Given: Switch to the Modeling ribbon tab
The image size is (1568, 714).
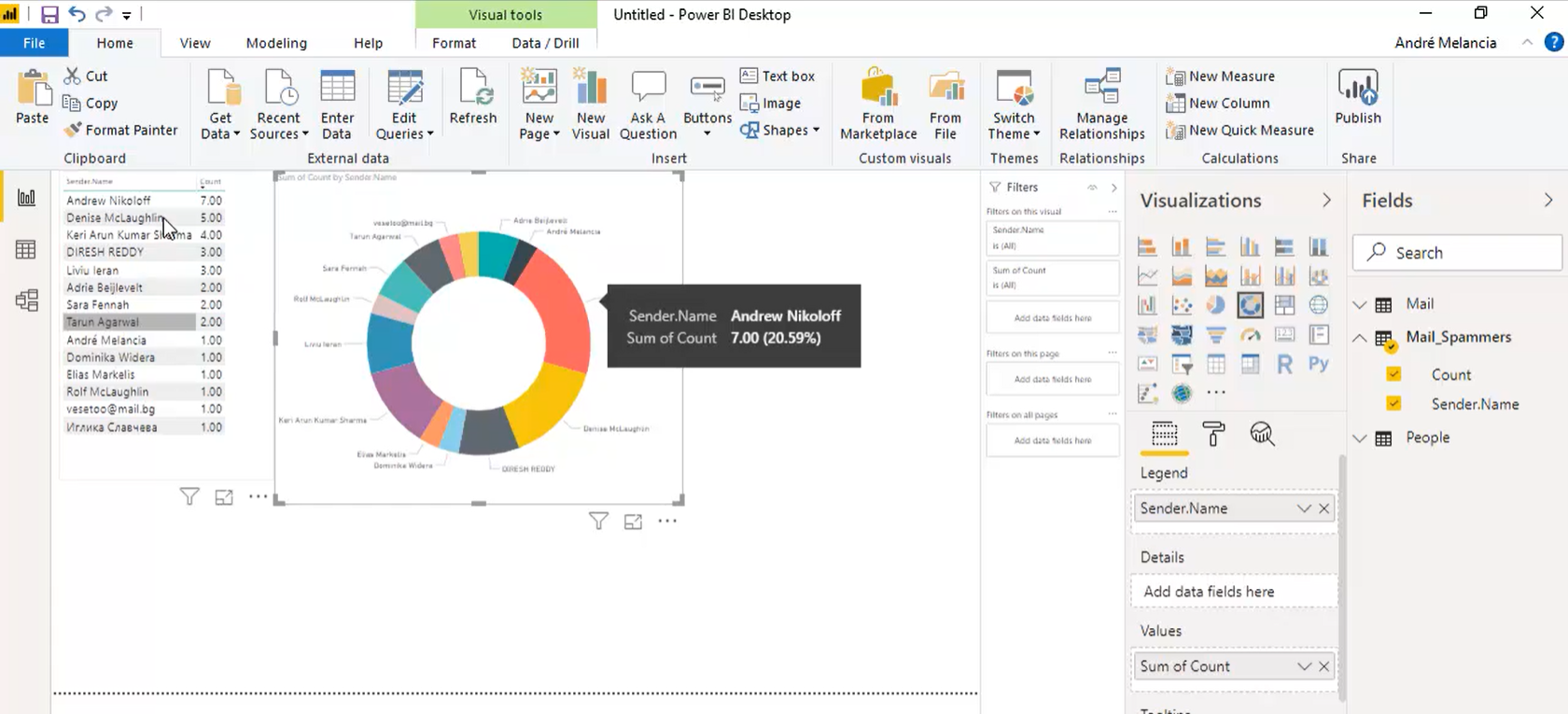Looking at the screenshot, I should coord(276,43).
